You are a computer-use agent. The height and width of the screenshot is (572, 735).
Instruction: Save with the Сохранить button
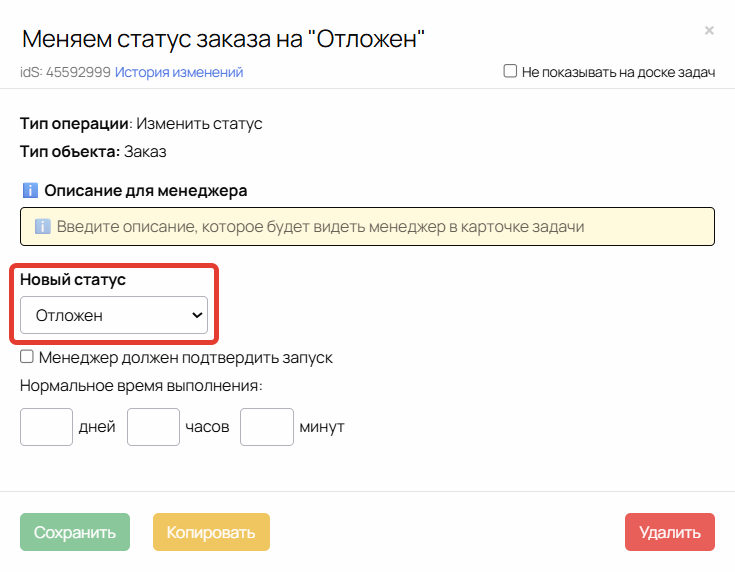click(x=75, y=532)
